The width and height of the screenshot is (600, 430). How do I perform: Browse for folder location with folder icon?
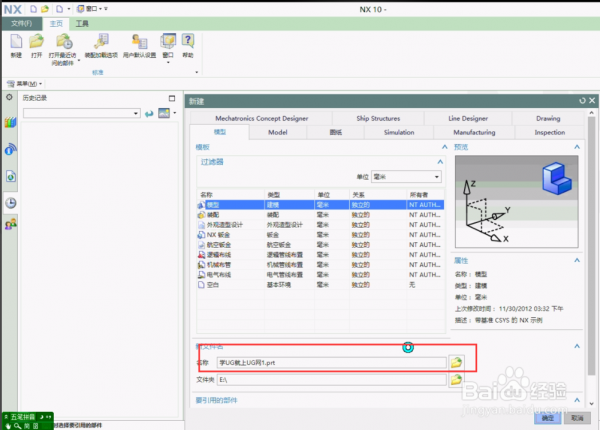(456, 380)
